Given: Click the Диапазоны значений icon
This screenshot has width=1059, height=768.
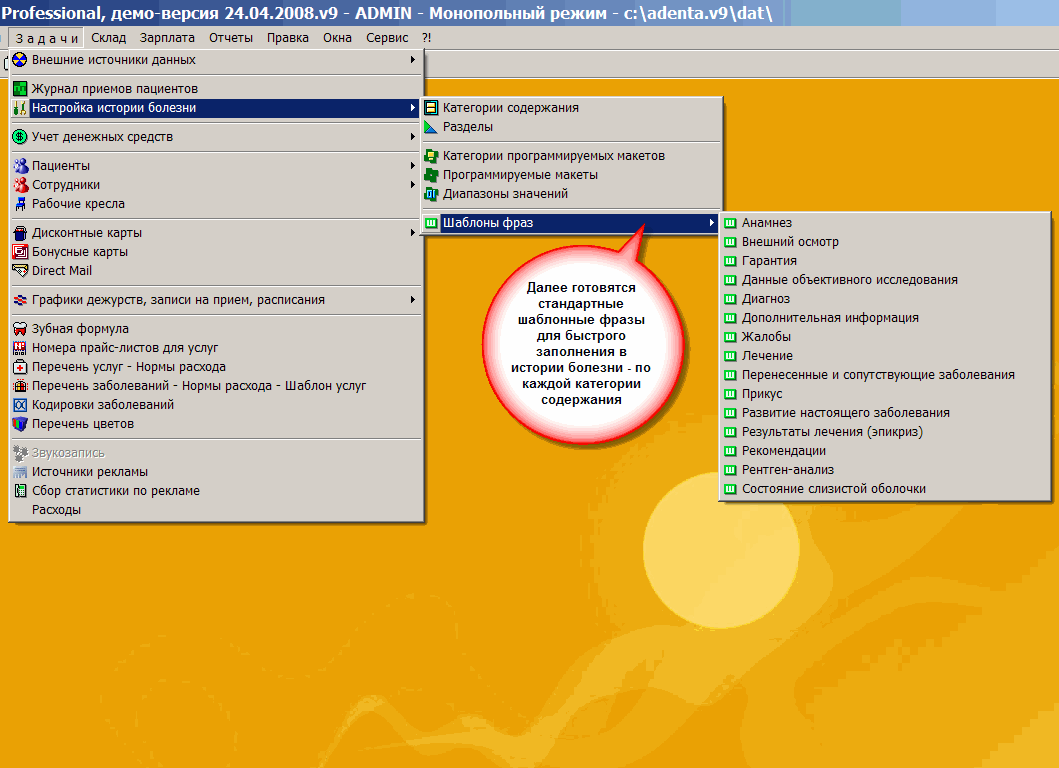Looking at the screenshot, I should pyautogui.click(x=431, y=194).
